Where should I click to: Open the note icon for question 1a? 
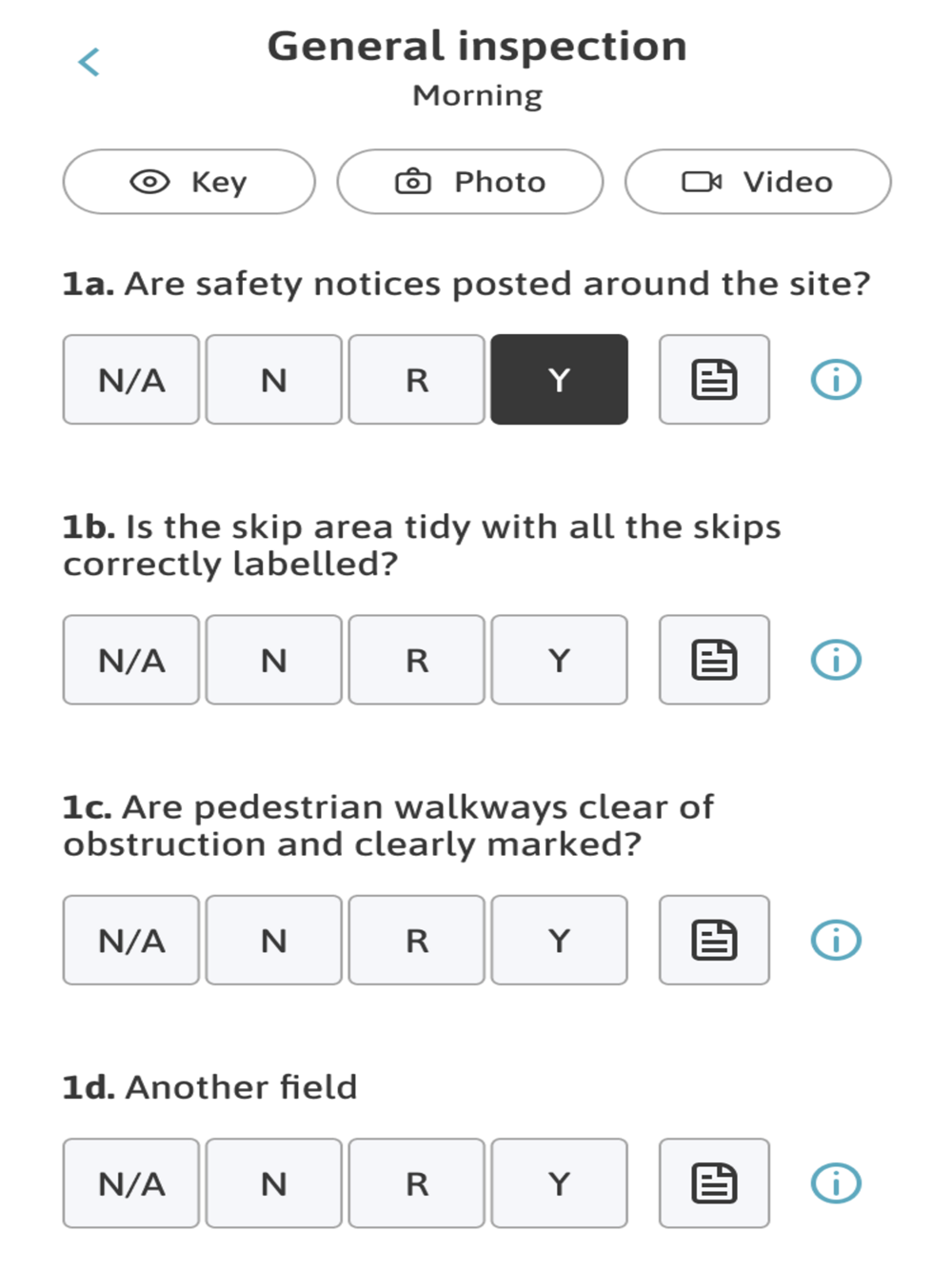pos(714,379)
